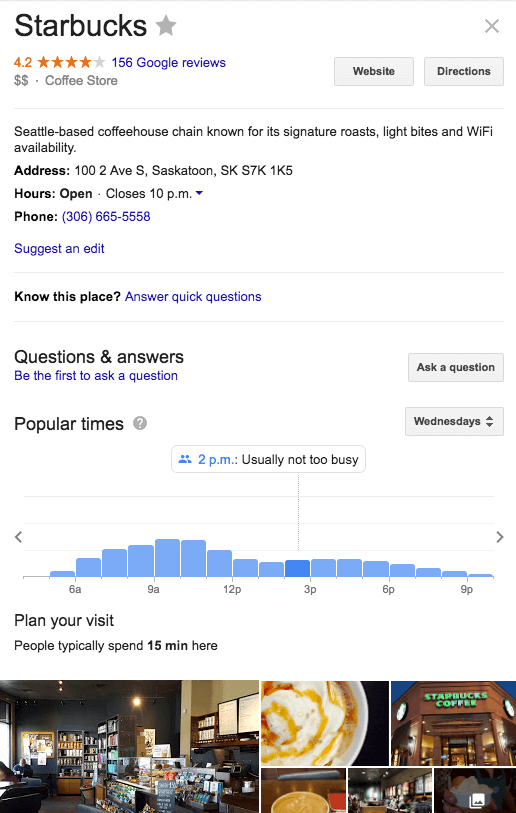Close the Starbucks info panel
This screenshot has width=516, height=813.
point(492,26)
